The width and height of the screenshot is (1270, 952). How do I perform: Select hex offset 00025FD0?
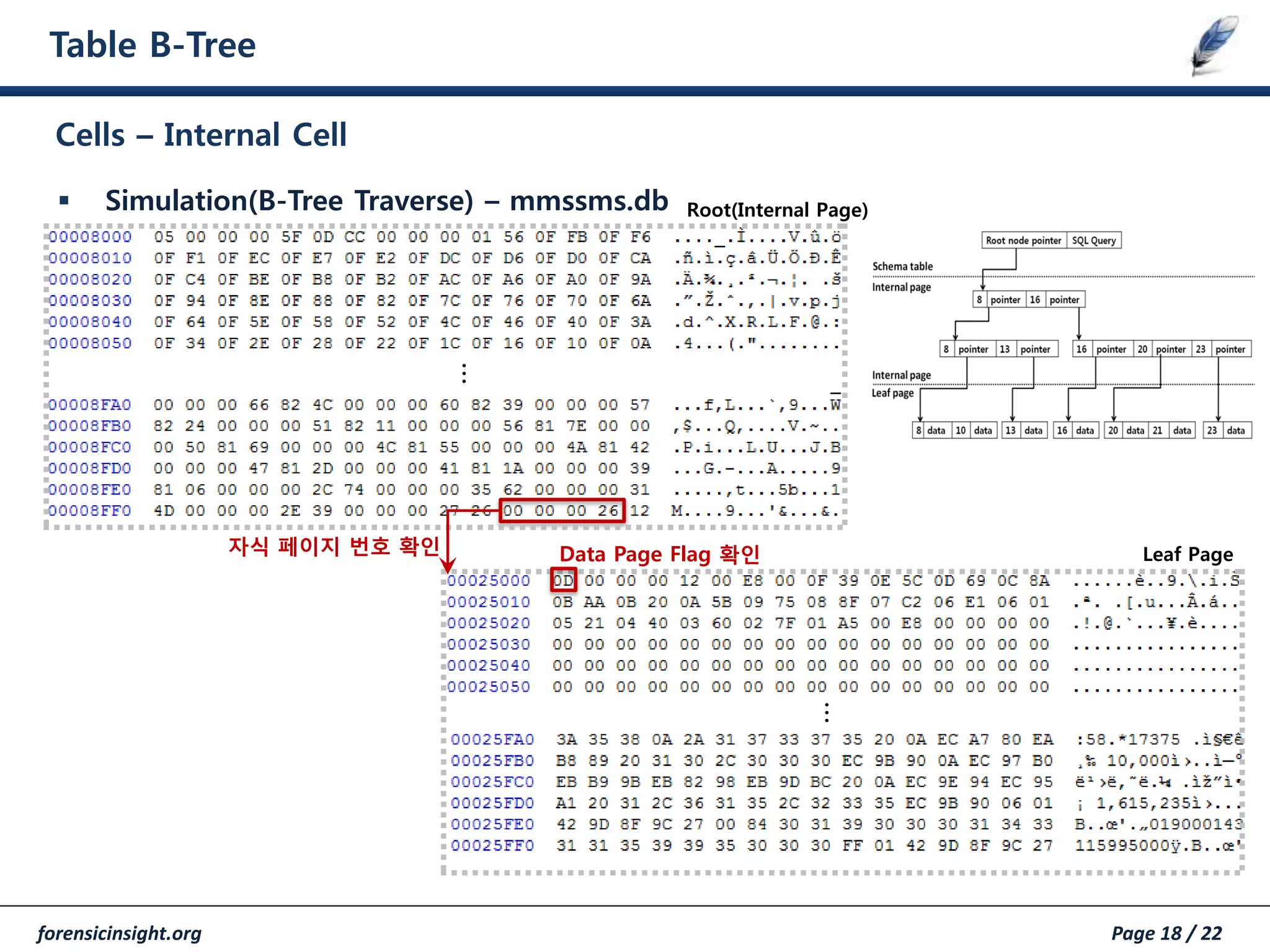coord(492,803)
